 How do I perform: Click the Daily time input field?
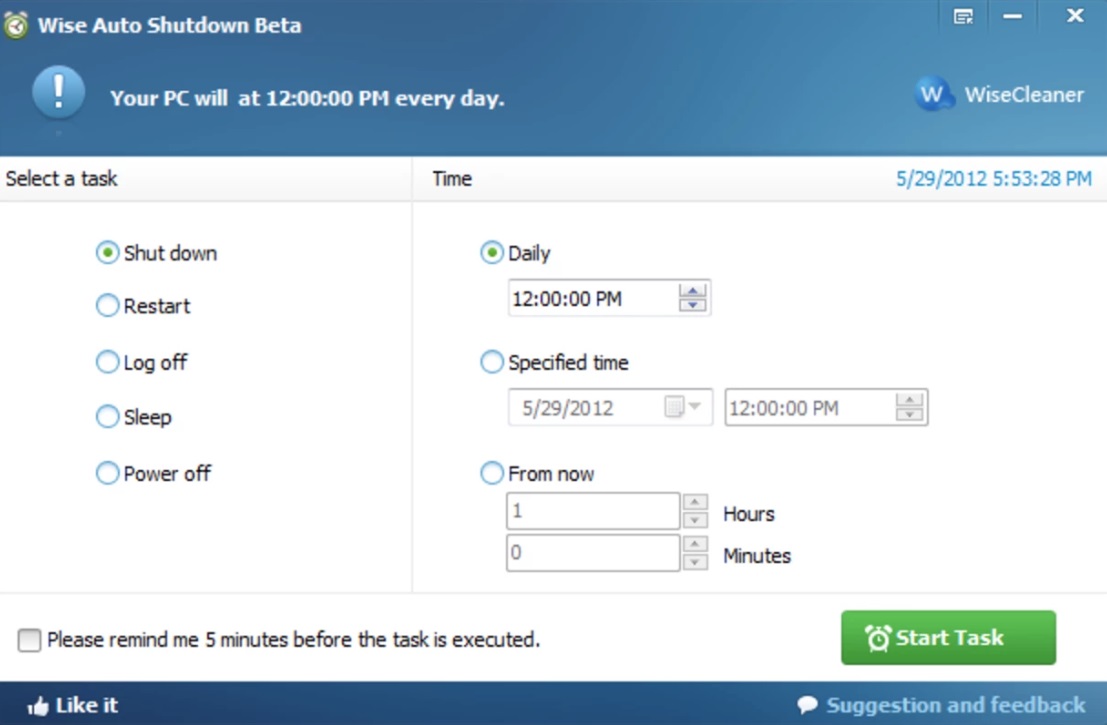pyautogui.click(x=590, y=298)
